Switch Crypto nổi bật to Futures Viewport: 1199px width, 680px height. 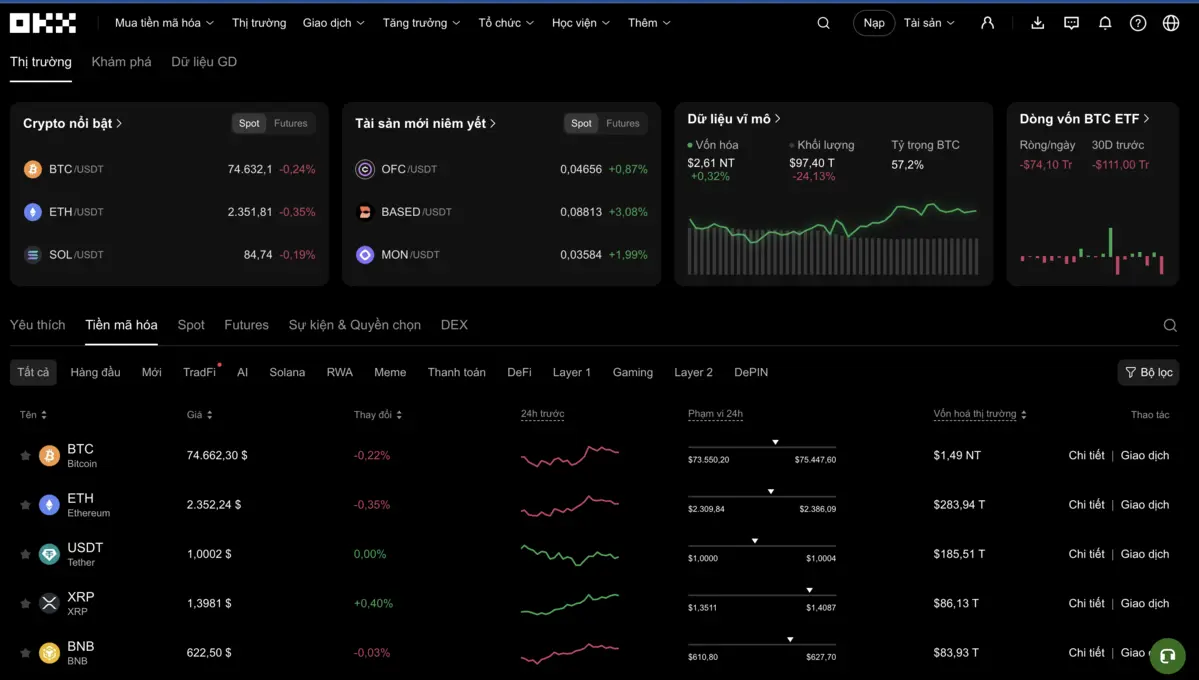tap(290, 123)
